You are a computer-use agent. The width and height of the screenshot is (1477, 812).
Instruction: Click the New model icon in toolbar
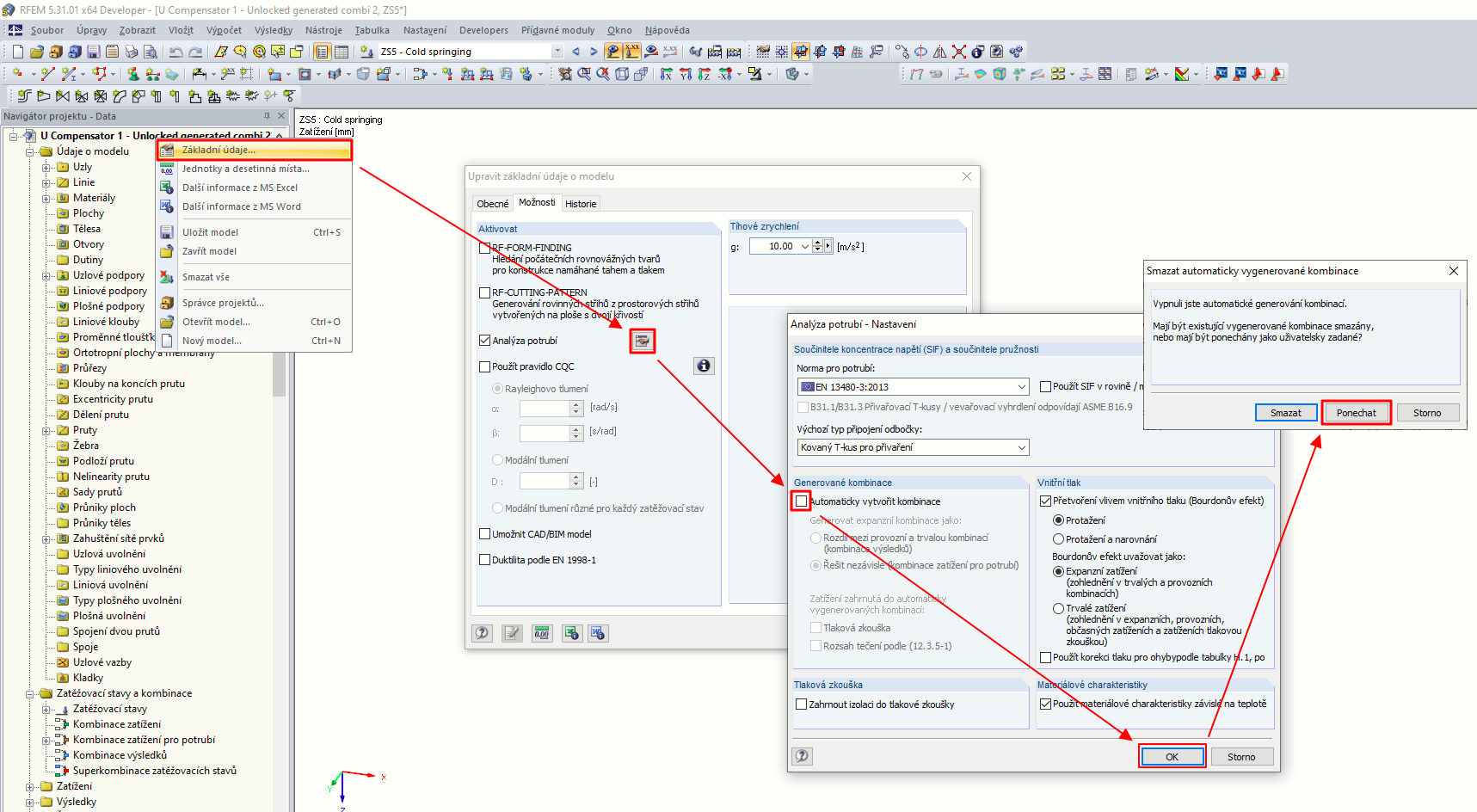[x=17, y=52]
